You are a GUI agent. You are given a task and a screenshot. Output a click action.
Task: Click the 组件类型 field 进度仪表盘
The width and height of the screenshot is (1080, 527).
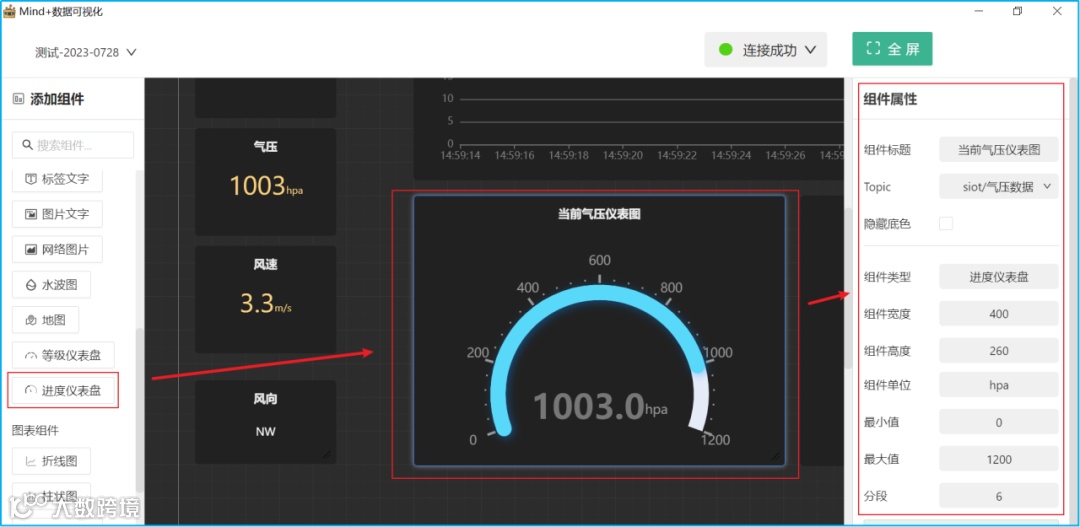(x=999, y=277)
